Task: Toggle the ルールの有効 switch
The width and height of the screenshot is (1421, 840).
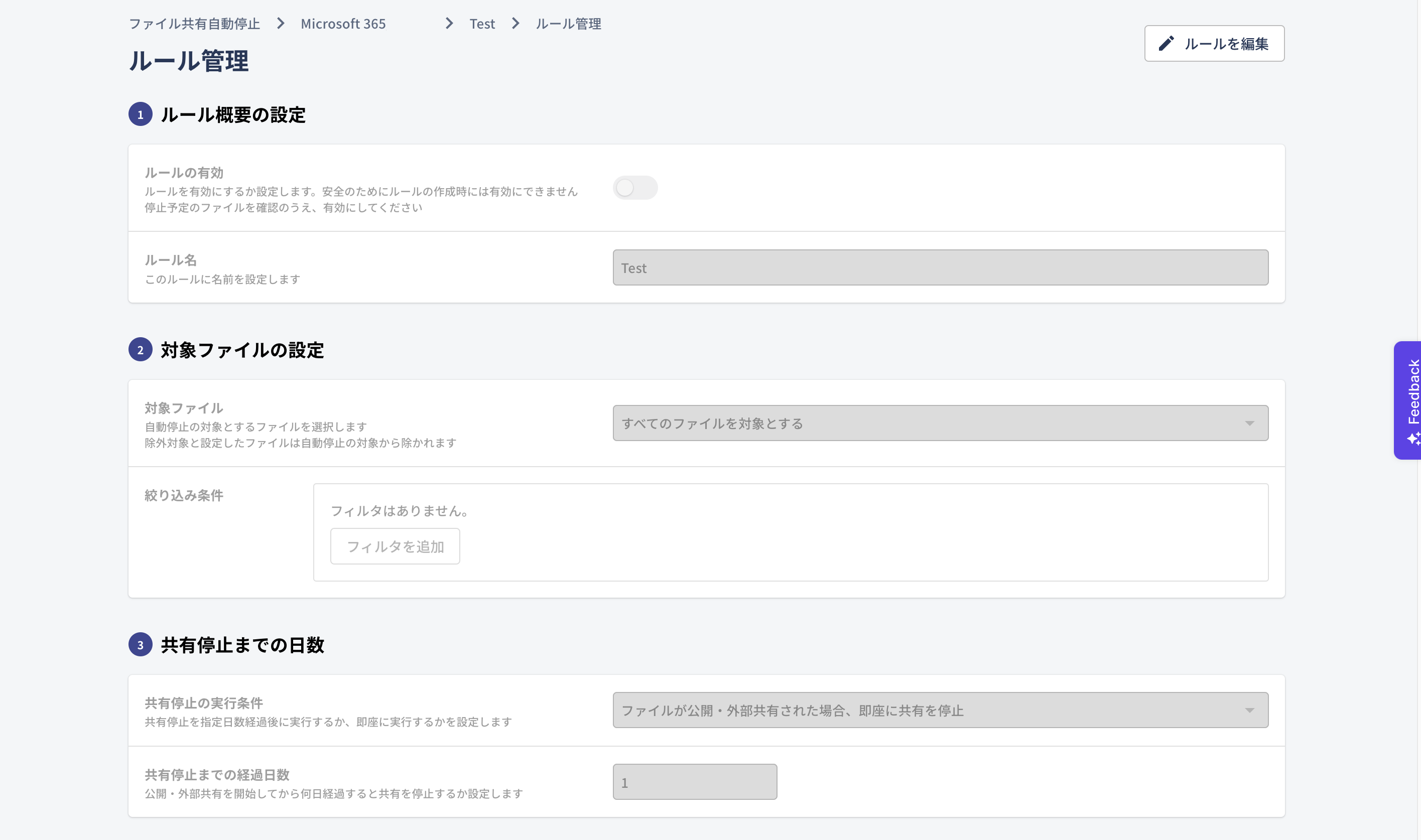Action: [634, 188]
